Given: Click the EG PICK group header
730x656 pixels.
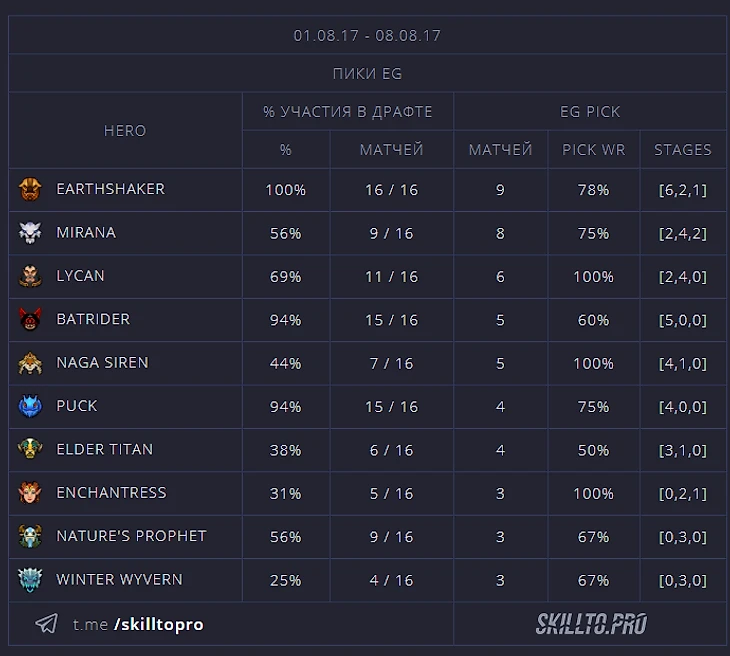Looking at the screenshot, I should [590, 112].
